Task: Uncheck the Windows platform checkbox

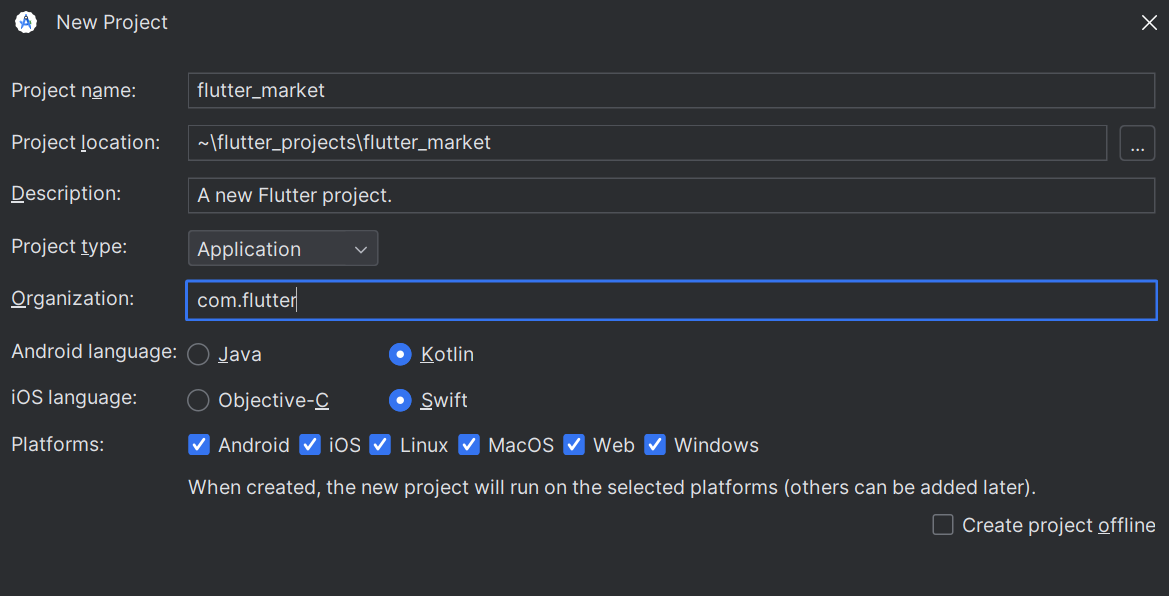Action: (655, 445)
